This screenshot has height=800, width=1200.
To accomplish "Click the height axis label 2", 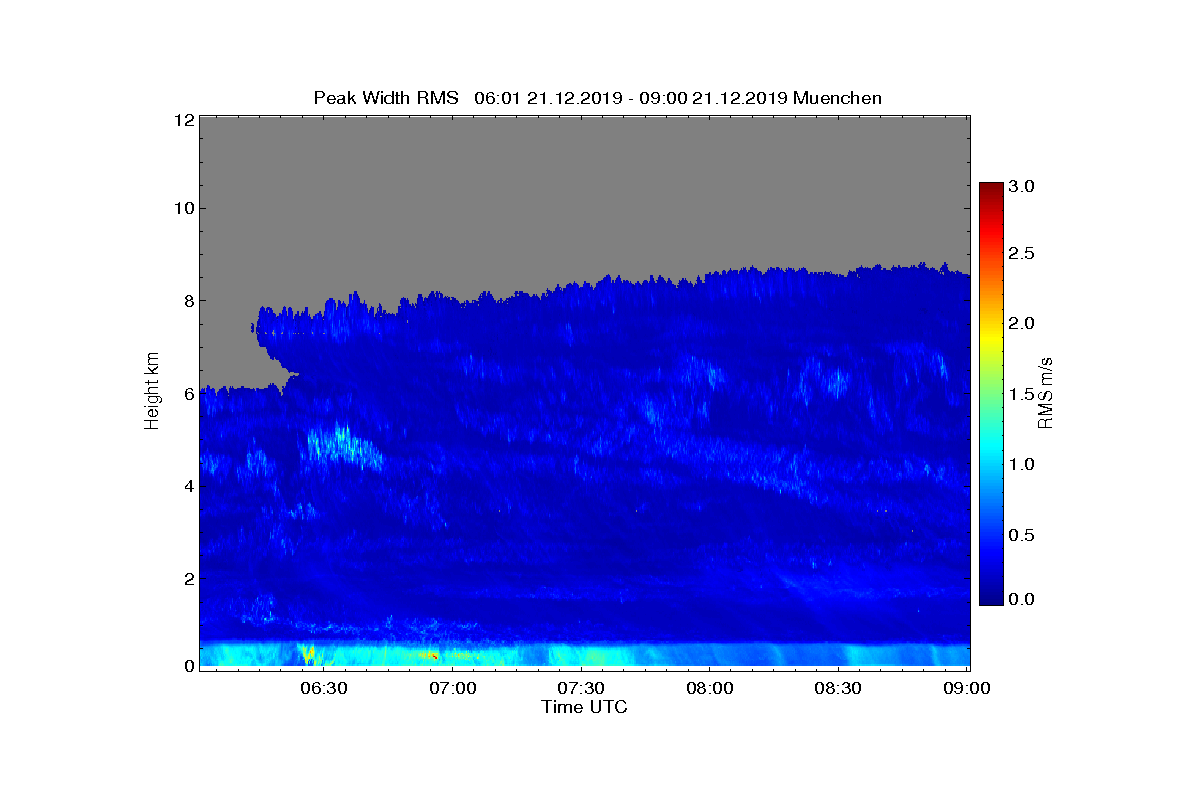I will pyautogui.click(x=188, y=579).
